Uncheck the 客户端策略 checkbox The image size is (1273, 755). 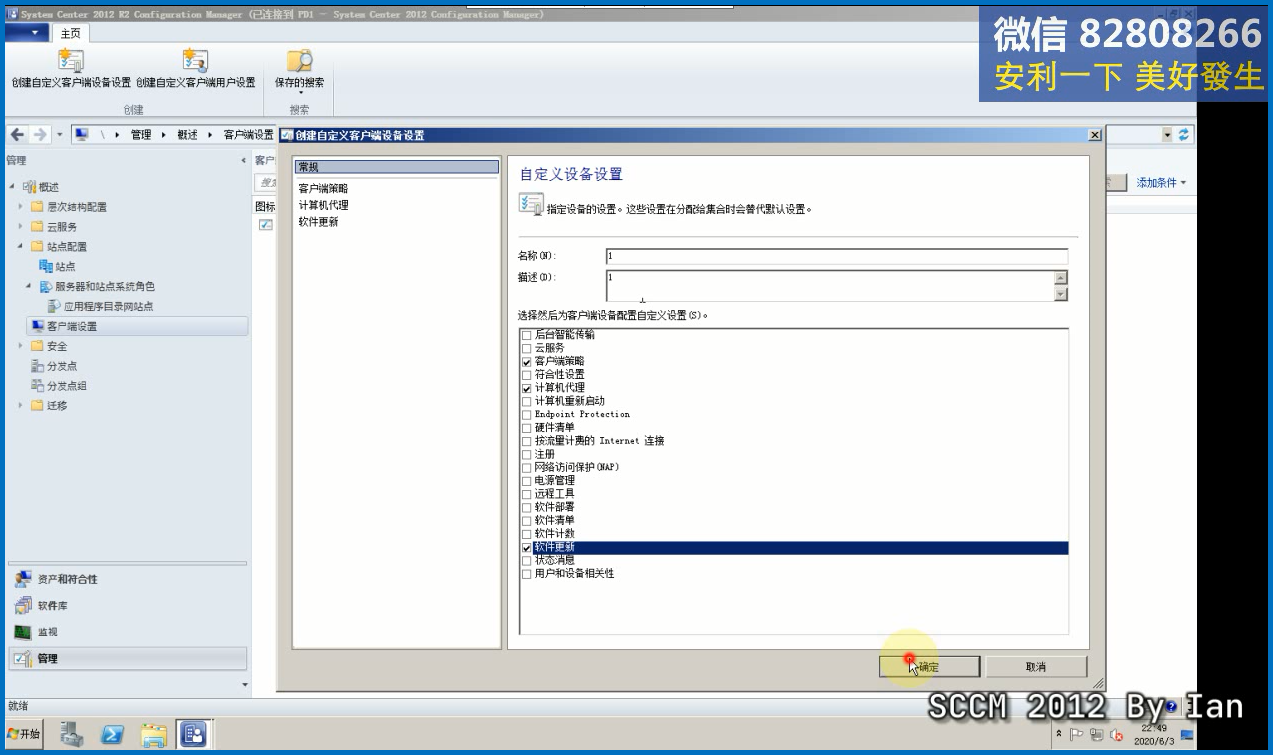click(527, 361)
